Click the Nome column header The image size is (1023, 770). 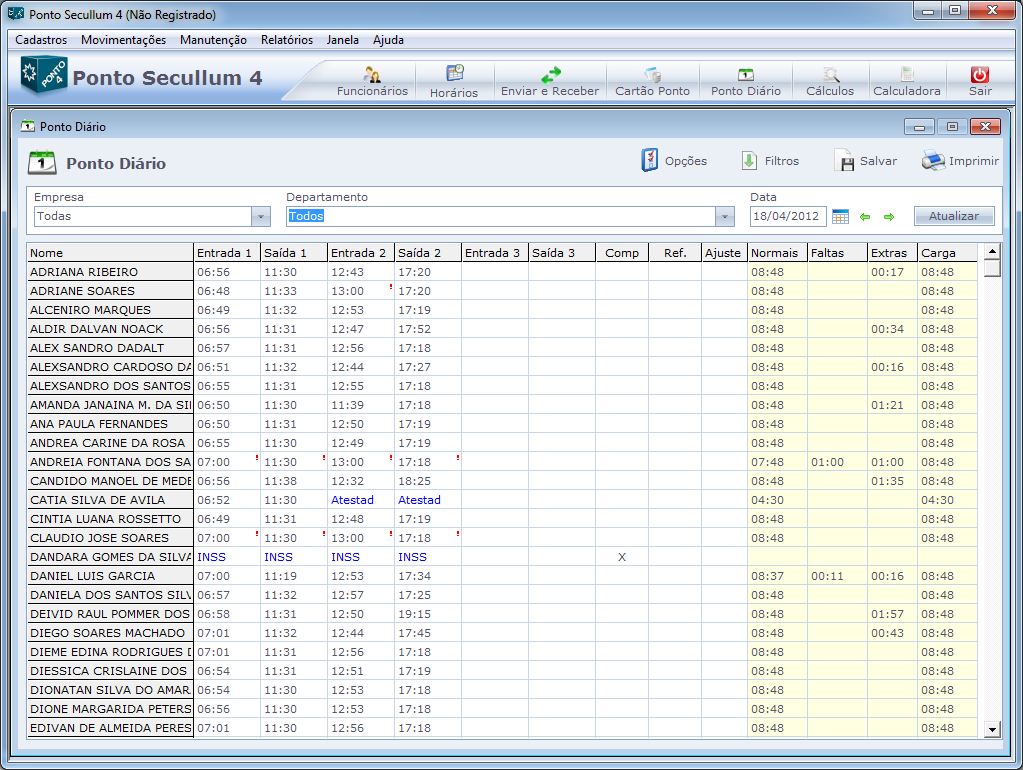[x=110, y=253]
